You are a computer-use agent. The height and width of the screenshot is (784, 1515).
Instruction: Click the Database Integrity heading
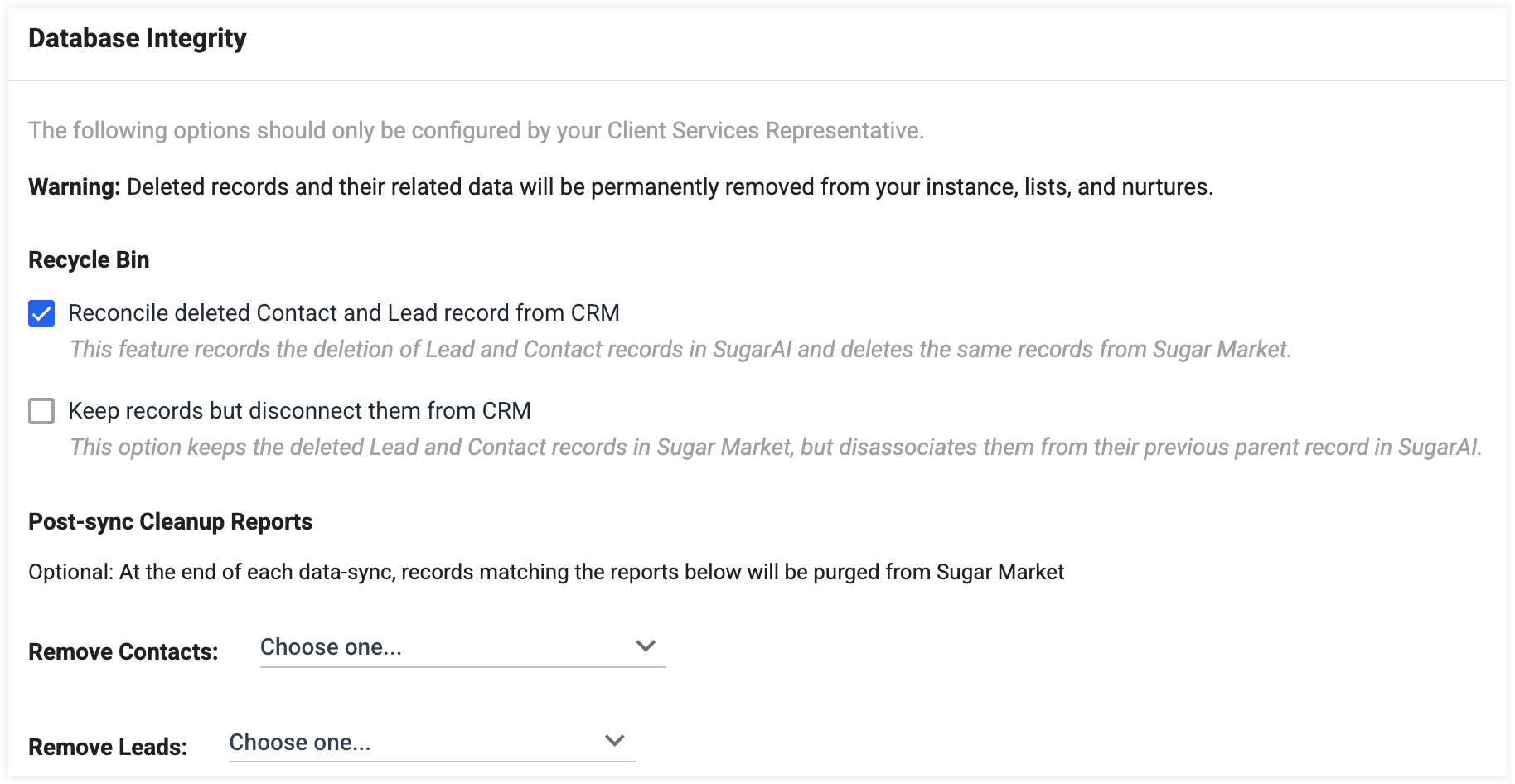[138, 39]
